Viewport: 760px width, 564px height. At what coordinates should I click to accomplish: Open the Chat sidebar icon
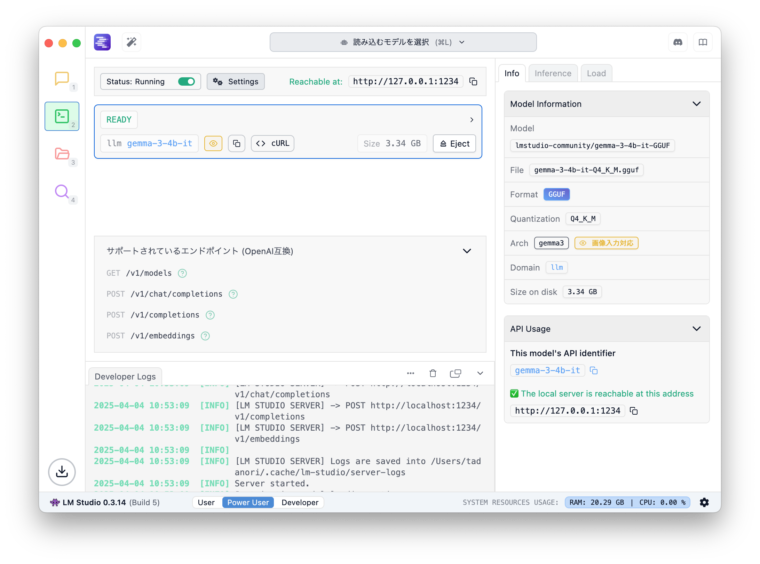coord(62,78)
